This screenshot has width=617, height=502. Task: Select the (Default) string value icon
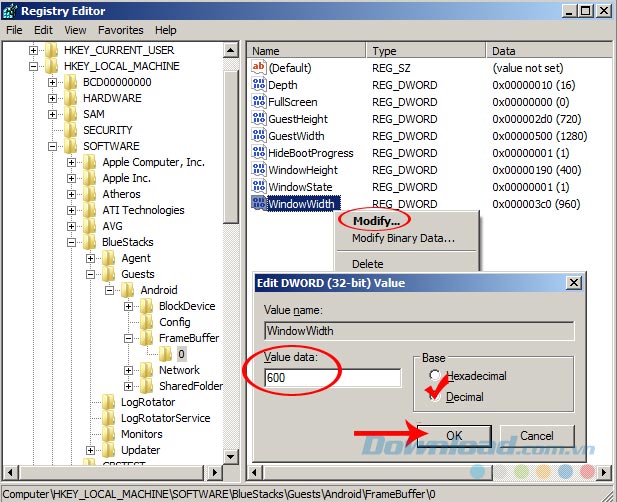[259, 68]
